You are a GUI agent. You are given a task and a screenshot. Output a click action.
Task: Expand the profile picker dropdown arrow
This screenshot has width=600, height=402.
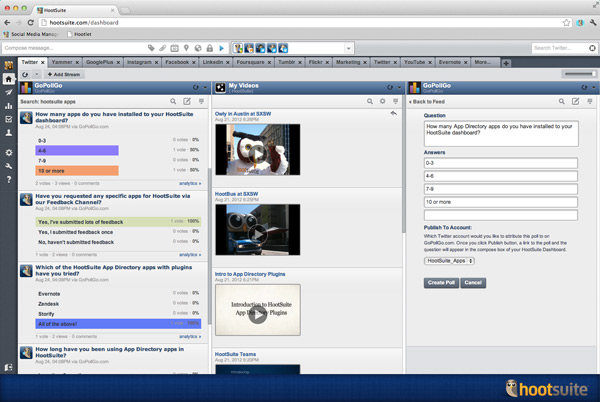tap(349, 48)
